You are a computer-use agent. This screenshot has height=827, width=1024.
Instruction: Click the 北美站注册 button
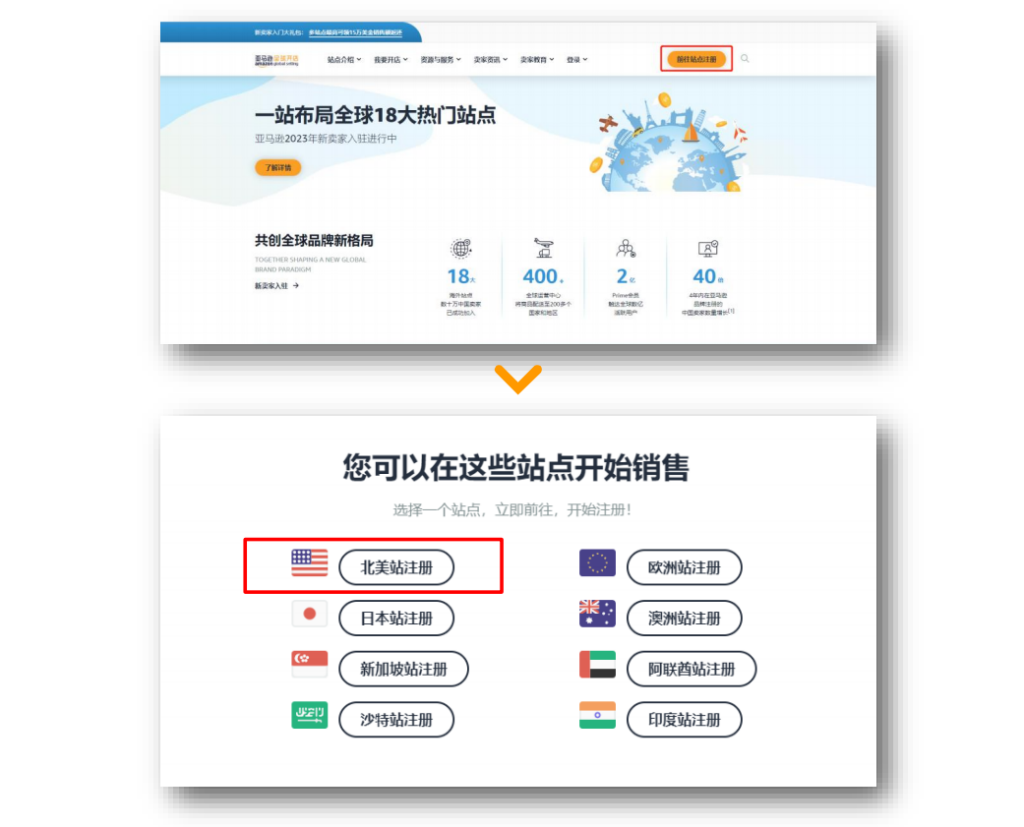tap(396, 567)
